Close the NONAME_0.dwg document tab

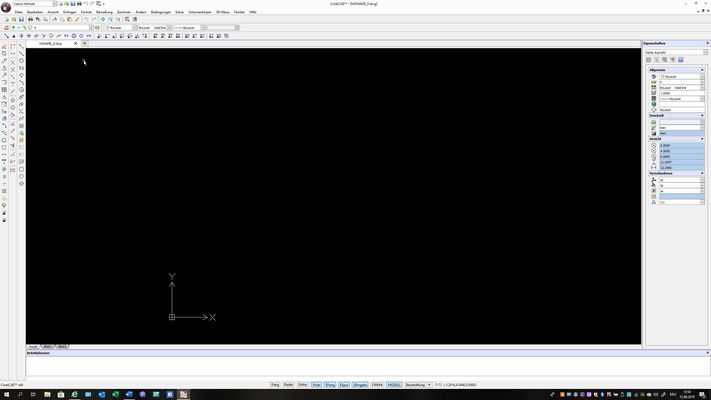point(75,44)
